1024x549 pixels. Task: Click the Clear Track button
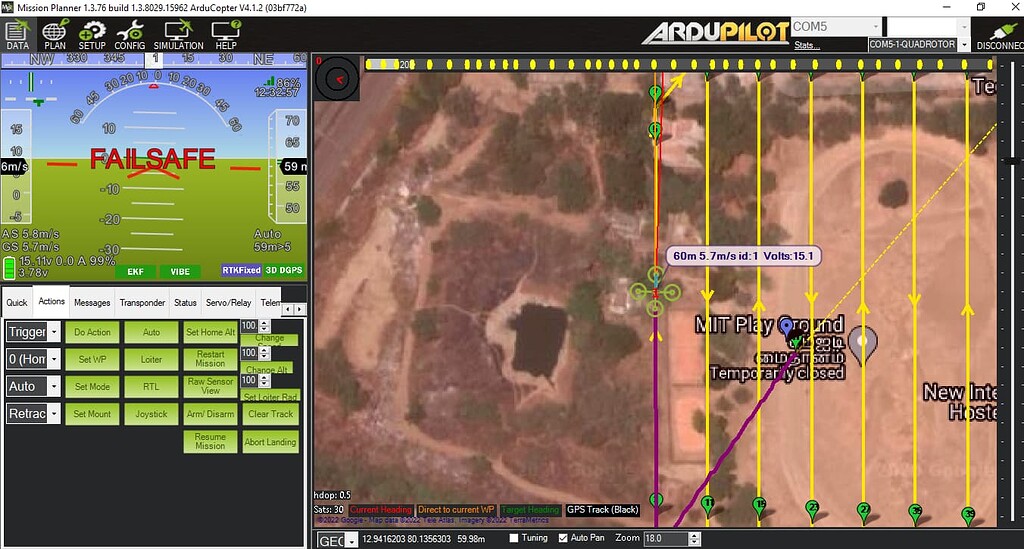(x=270, y=415)
